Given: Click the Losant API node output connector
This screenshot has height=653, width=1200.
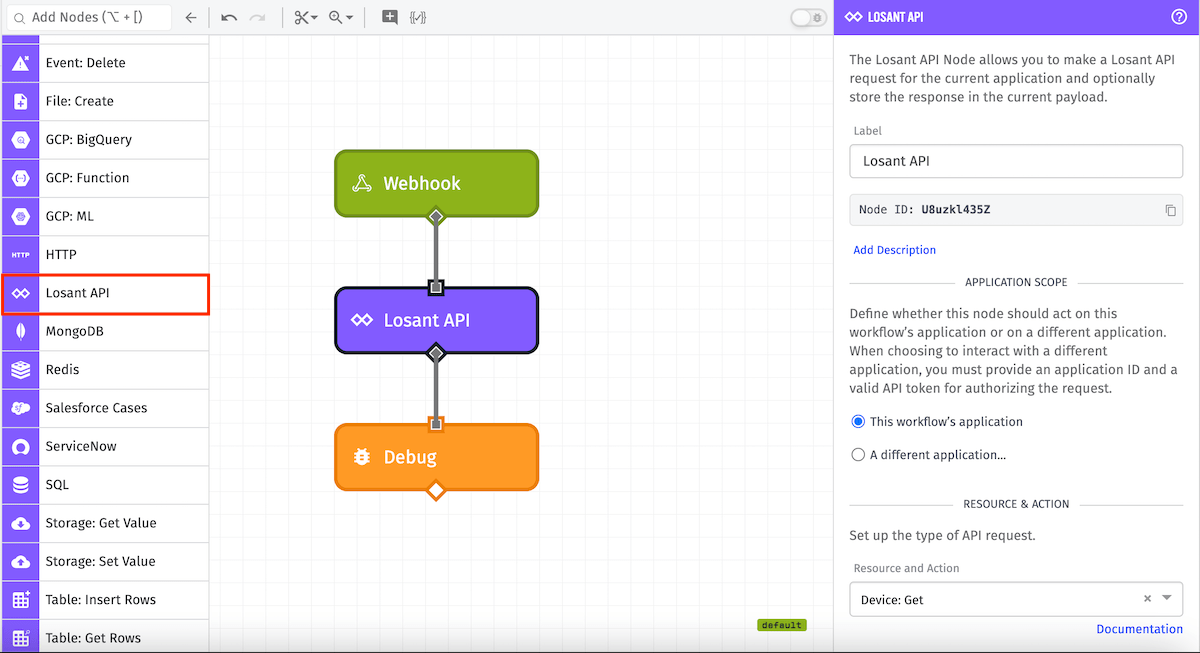Looking at the screenshot, I should pyautogui.click(x=436, y=353).
